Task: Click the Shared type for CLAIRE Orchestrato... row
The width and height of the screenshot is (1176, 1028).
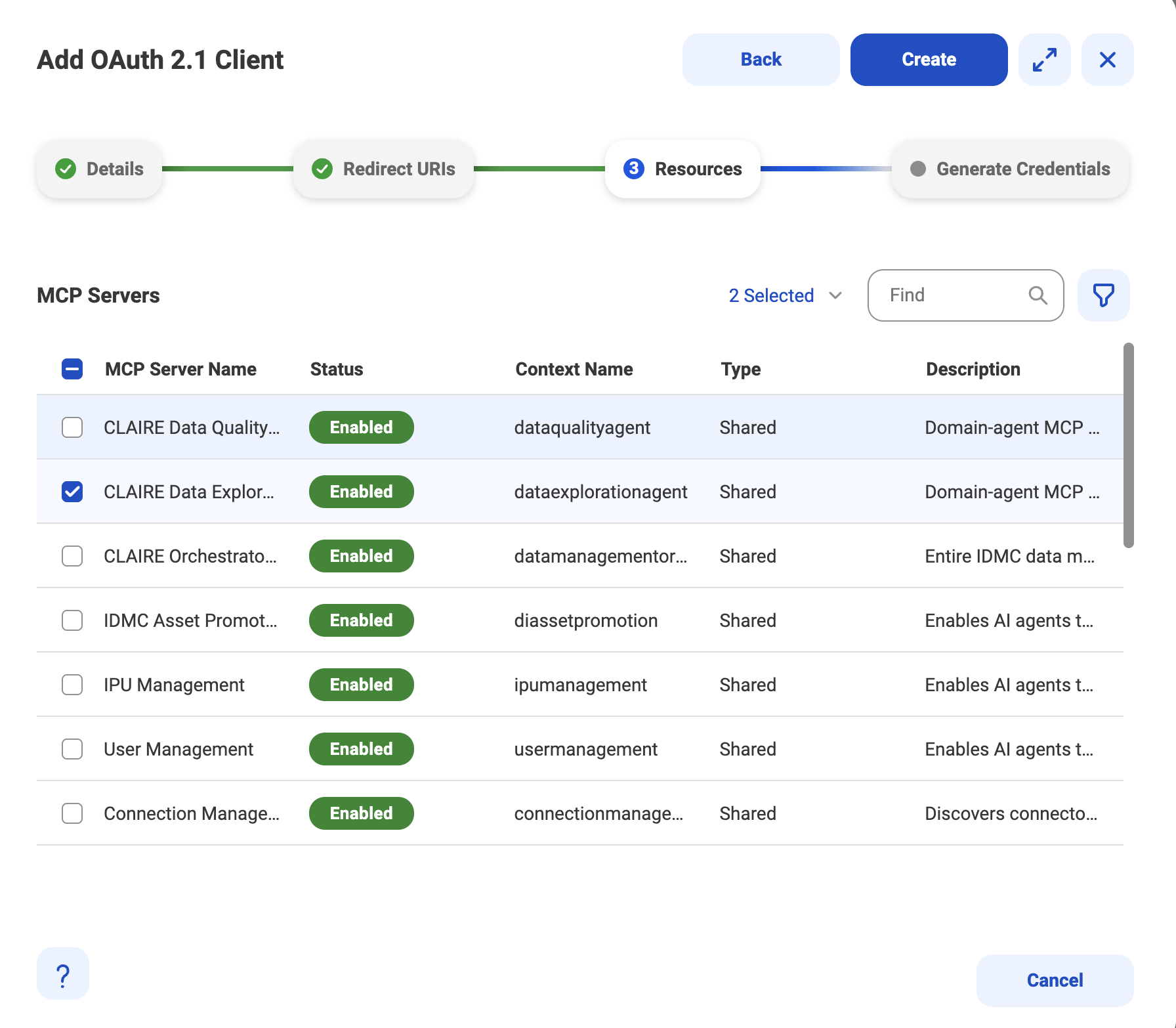Action: click(x=747, y=556)
